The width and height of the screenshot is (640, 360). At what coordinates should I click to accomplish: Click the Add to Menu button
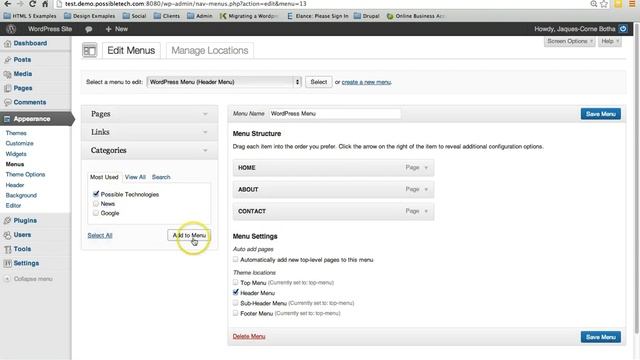[189, 235]
